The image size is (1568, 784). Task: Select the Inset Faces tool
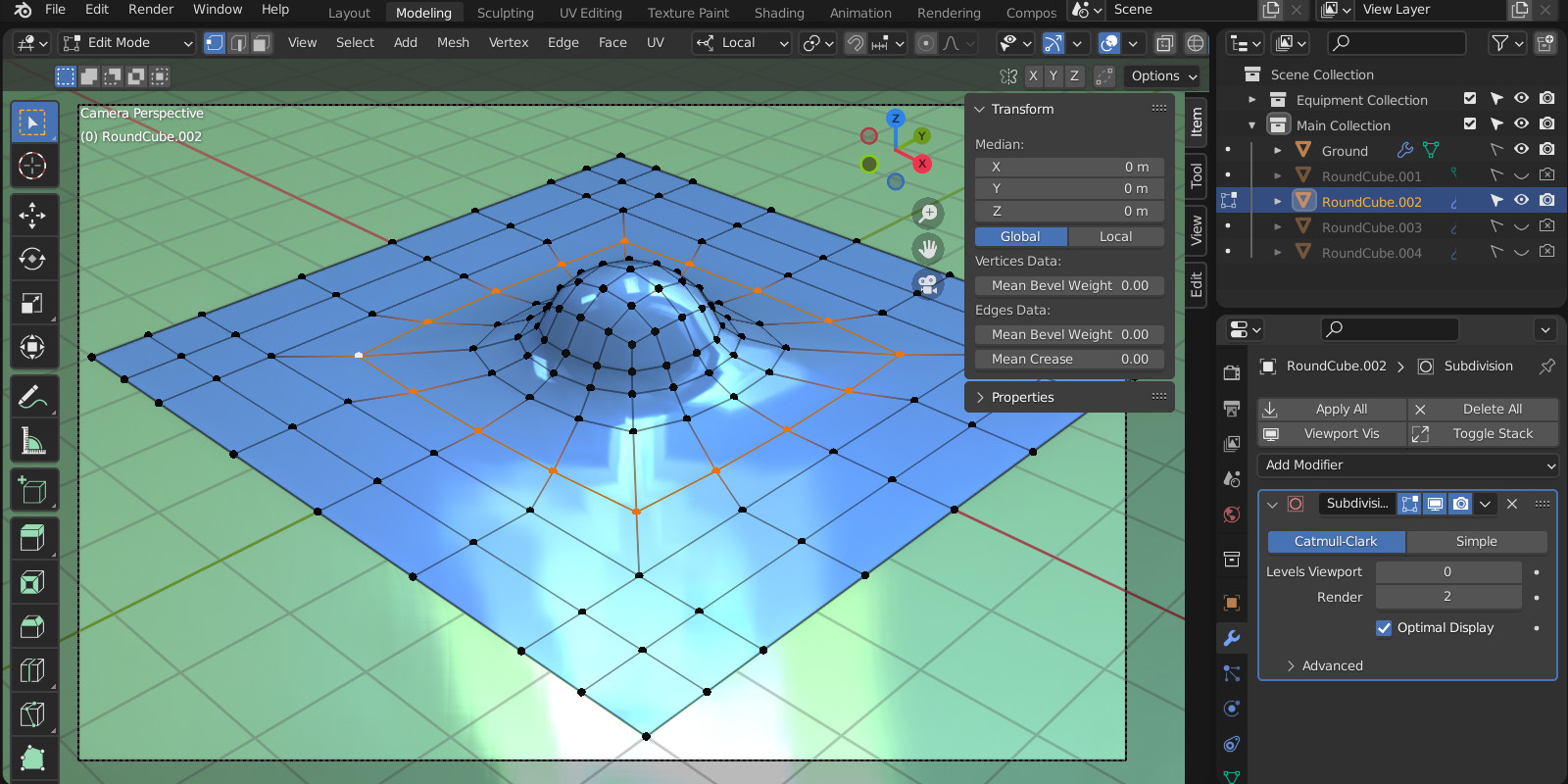[x=33, y=582]
